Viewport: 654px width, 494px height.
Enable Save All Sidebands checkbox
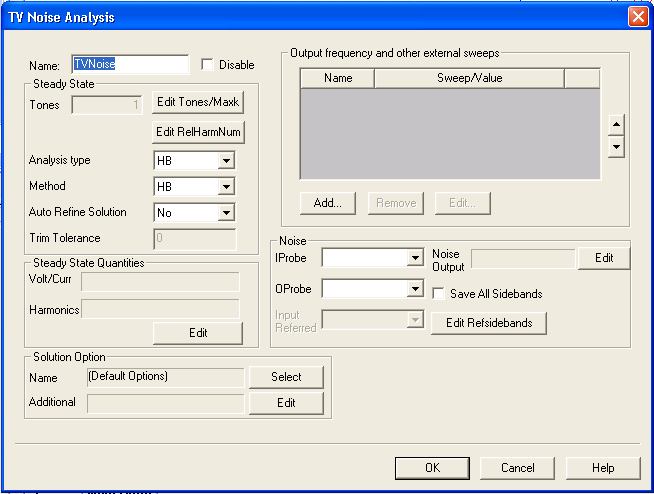pyautogui.click(x=439, y=294)
